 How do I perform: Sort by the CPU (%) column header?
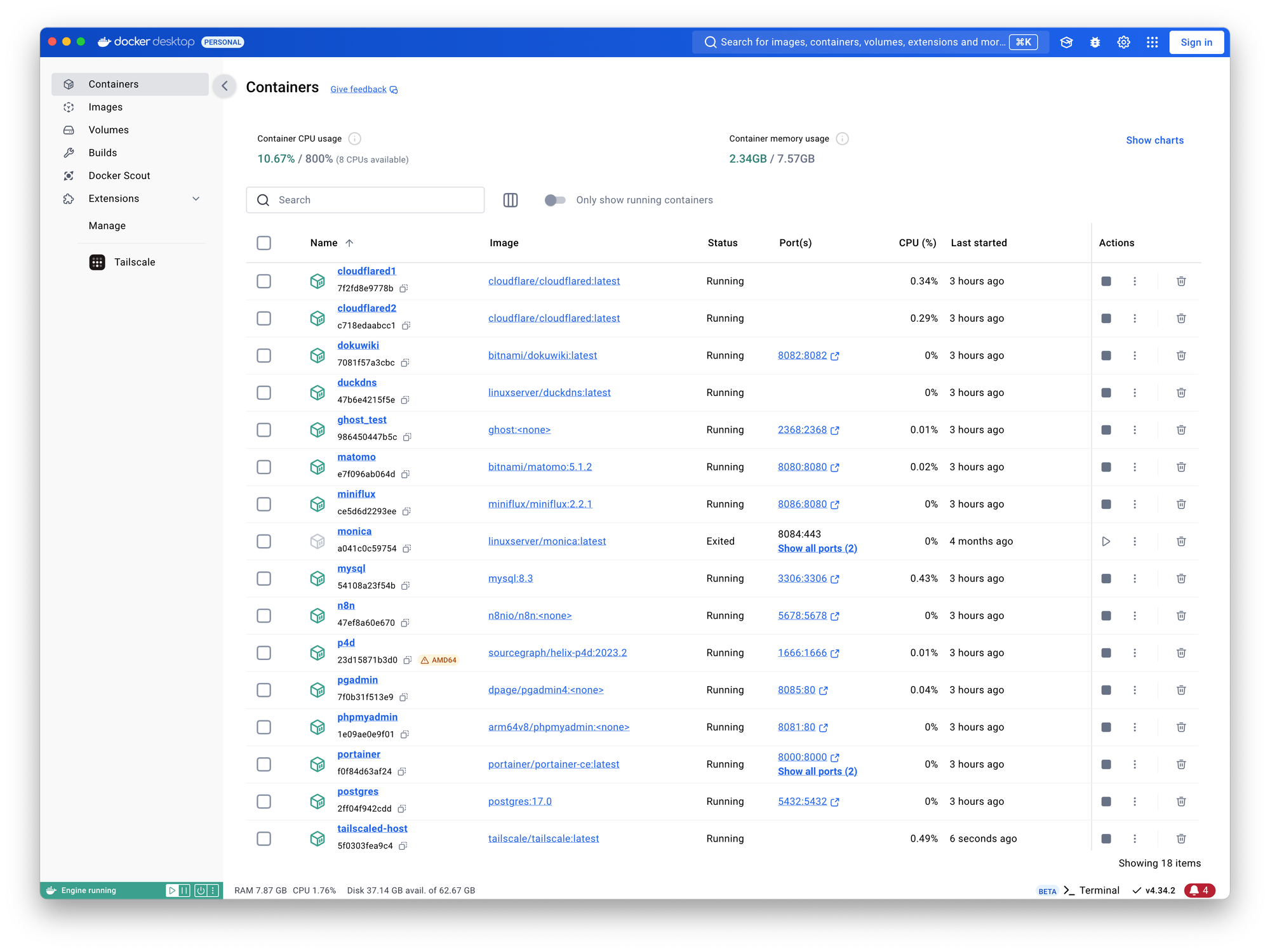pos(917,243)
